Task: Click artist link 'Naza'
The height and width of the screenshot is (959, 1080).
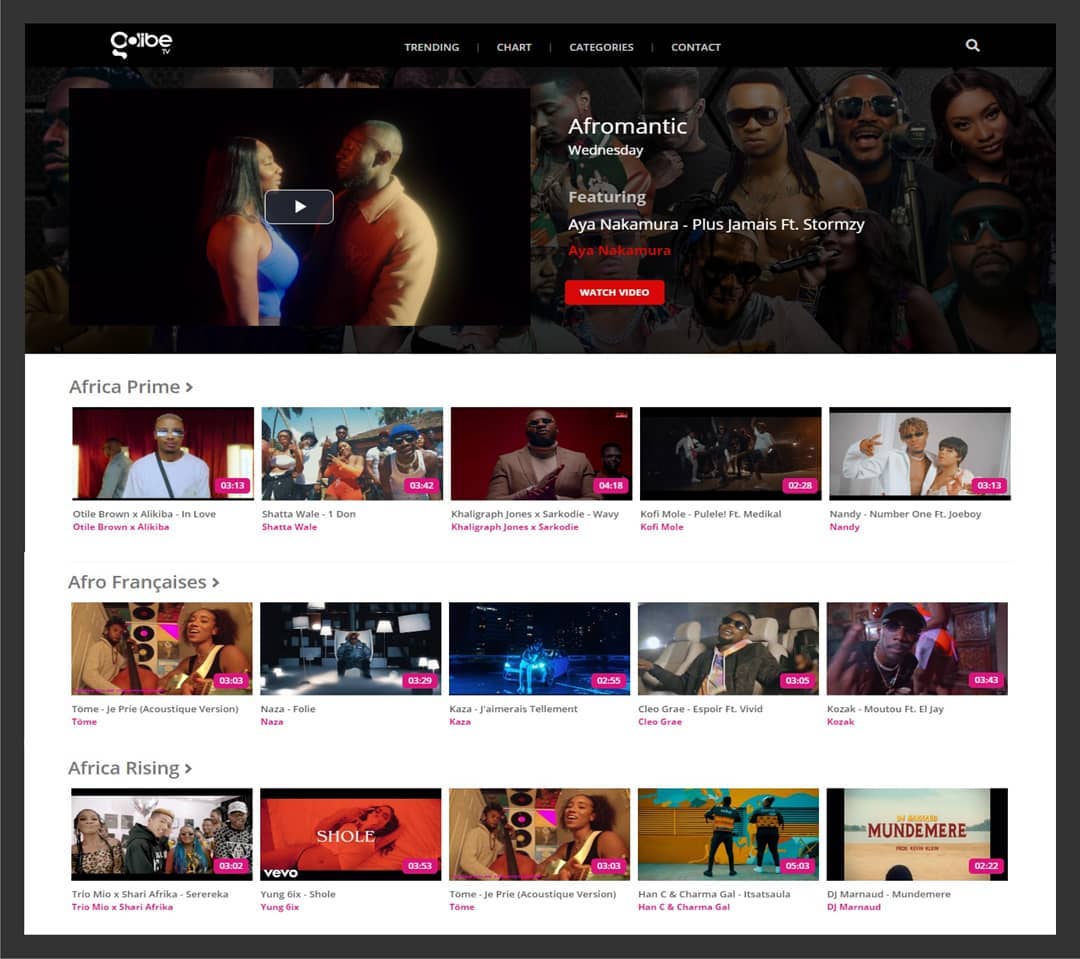Action: [x=271, y=722]
